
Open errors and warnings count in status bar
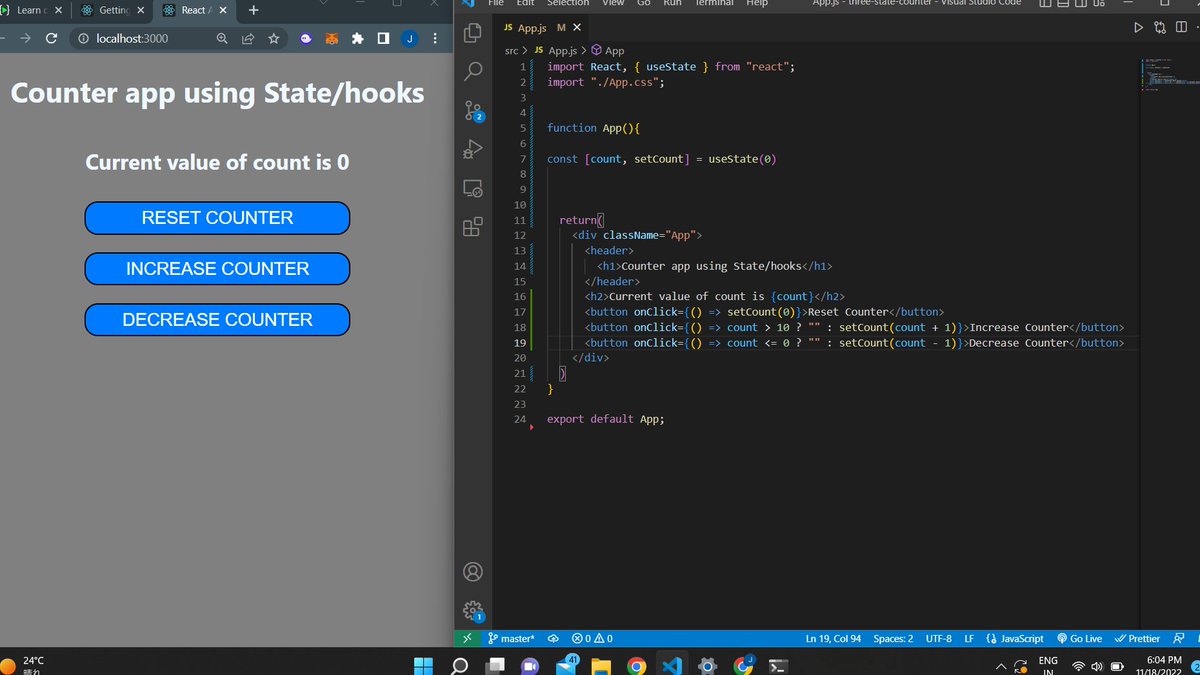coord(592,638)
